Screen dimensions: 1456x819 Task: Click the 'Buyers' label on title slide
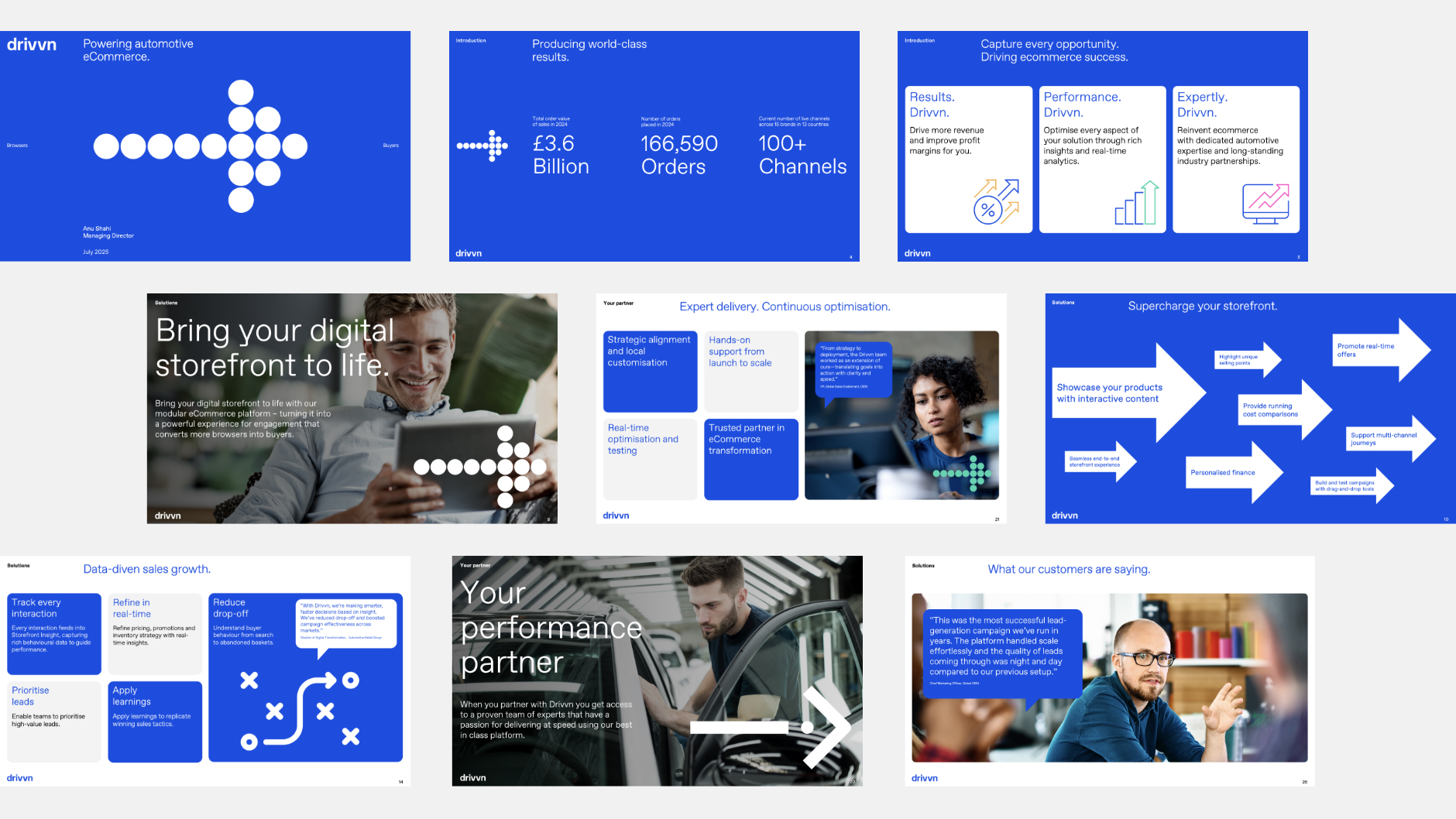point(391,146)
